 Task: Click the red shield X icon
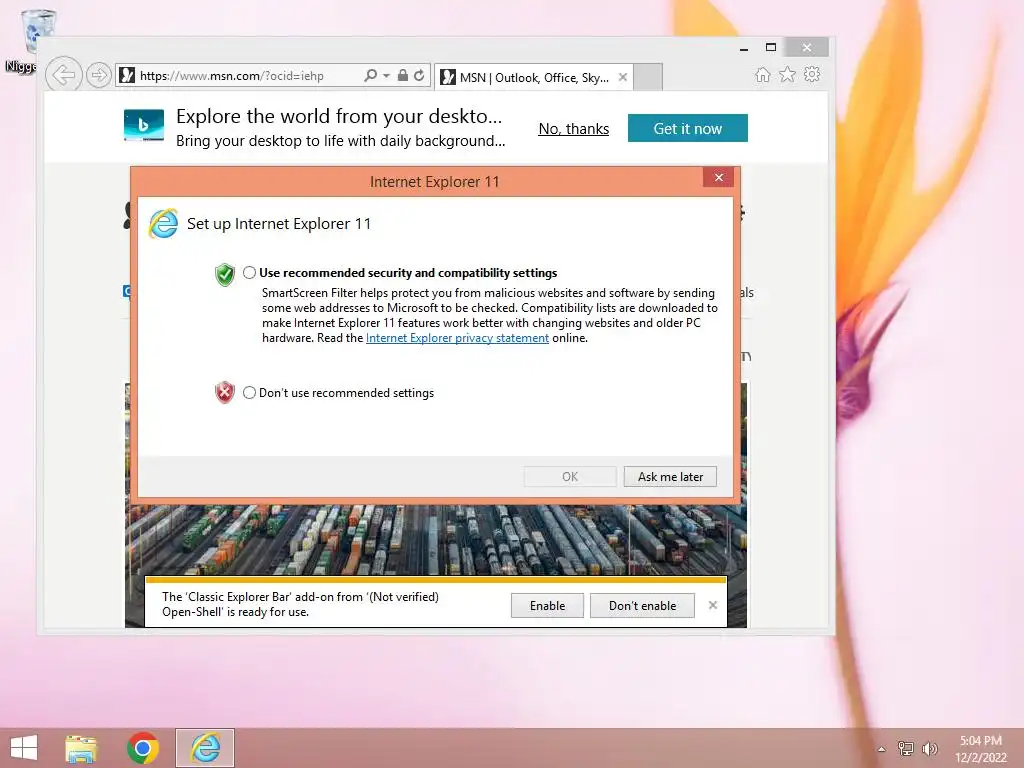click(x=225, y=392)
